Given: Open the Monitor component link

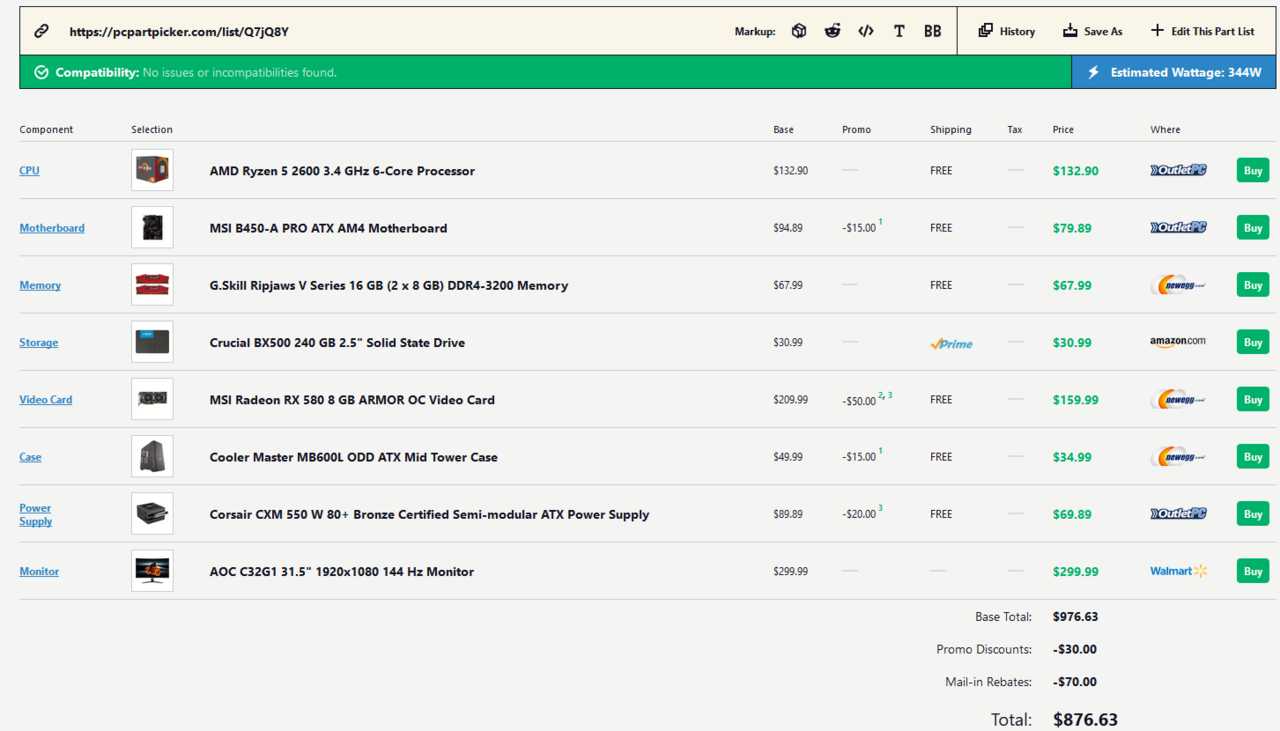Looking at the screenshot, I should [x=39, y=571].
